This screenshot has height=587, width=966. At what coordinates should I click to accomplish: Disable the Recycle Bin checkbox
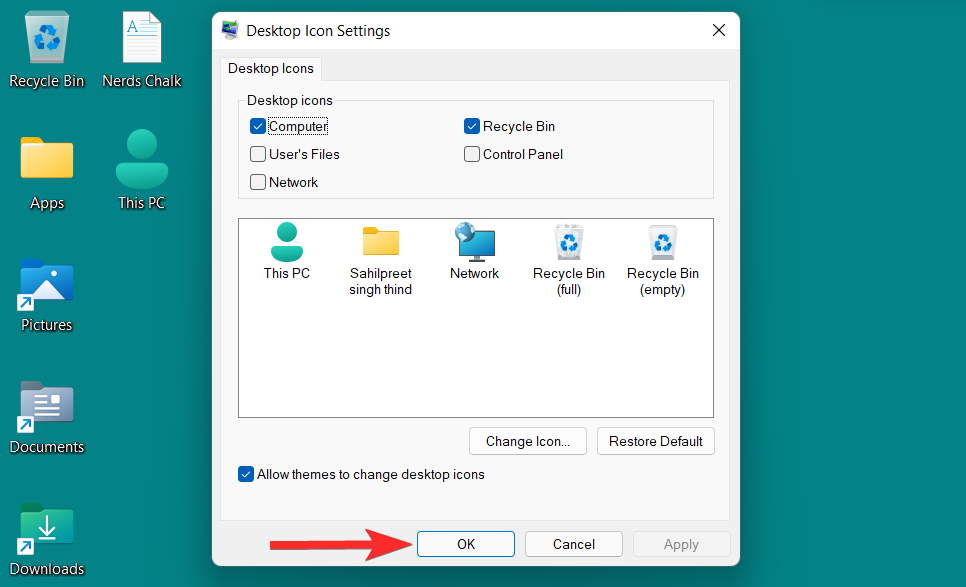pos(471,126)
